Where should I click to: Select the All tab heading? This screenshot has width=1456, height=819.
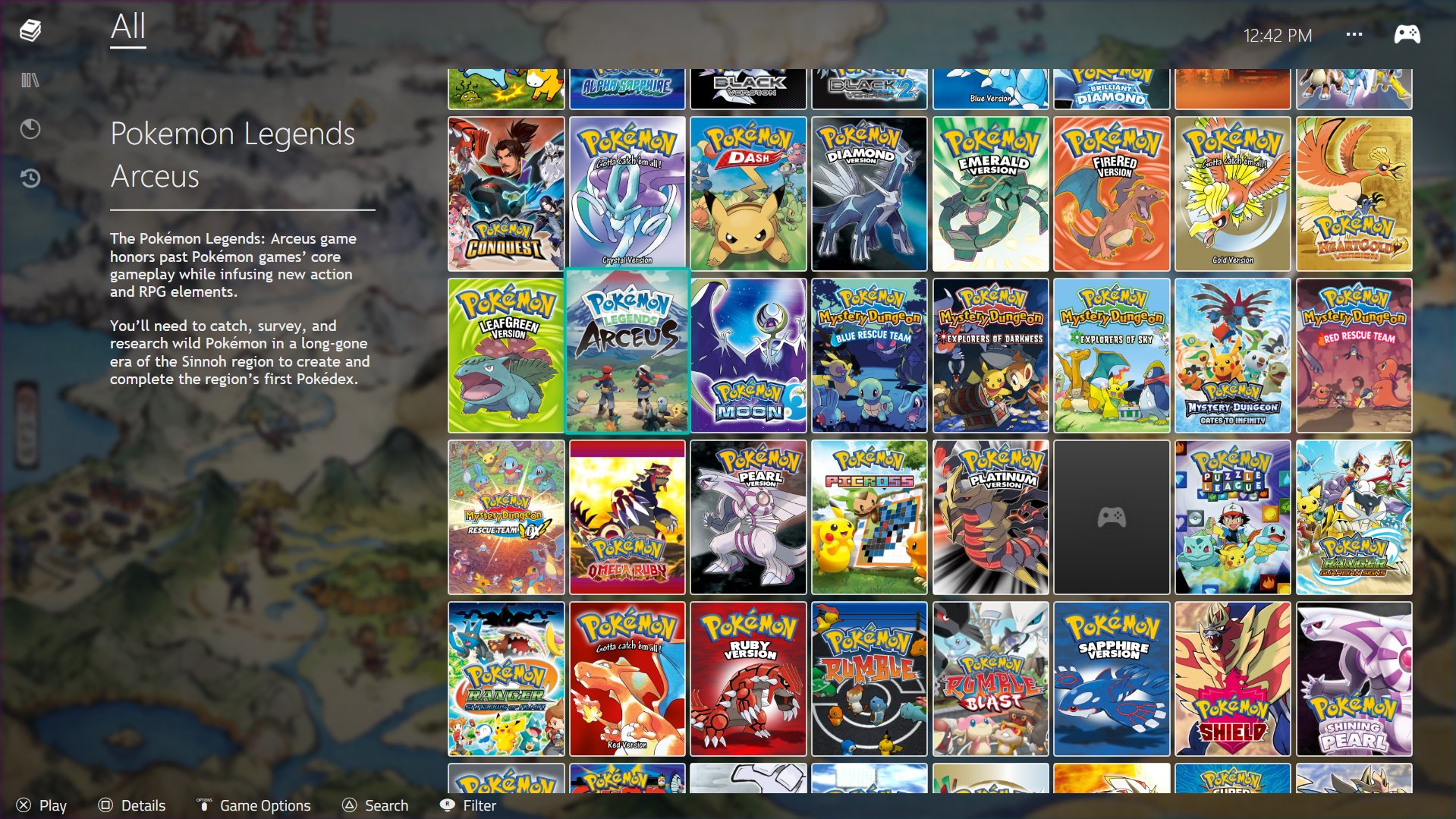click(x=128, y=27)
